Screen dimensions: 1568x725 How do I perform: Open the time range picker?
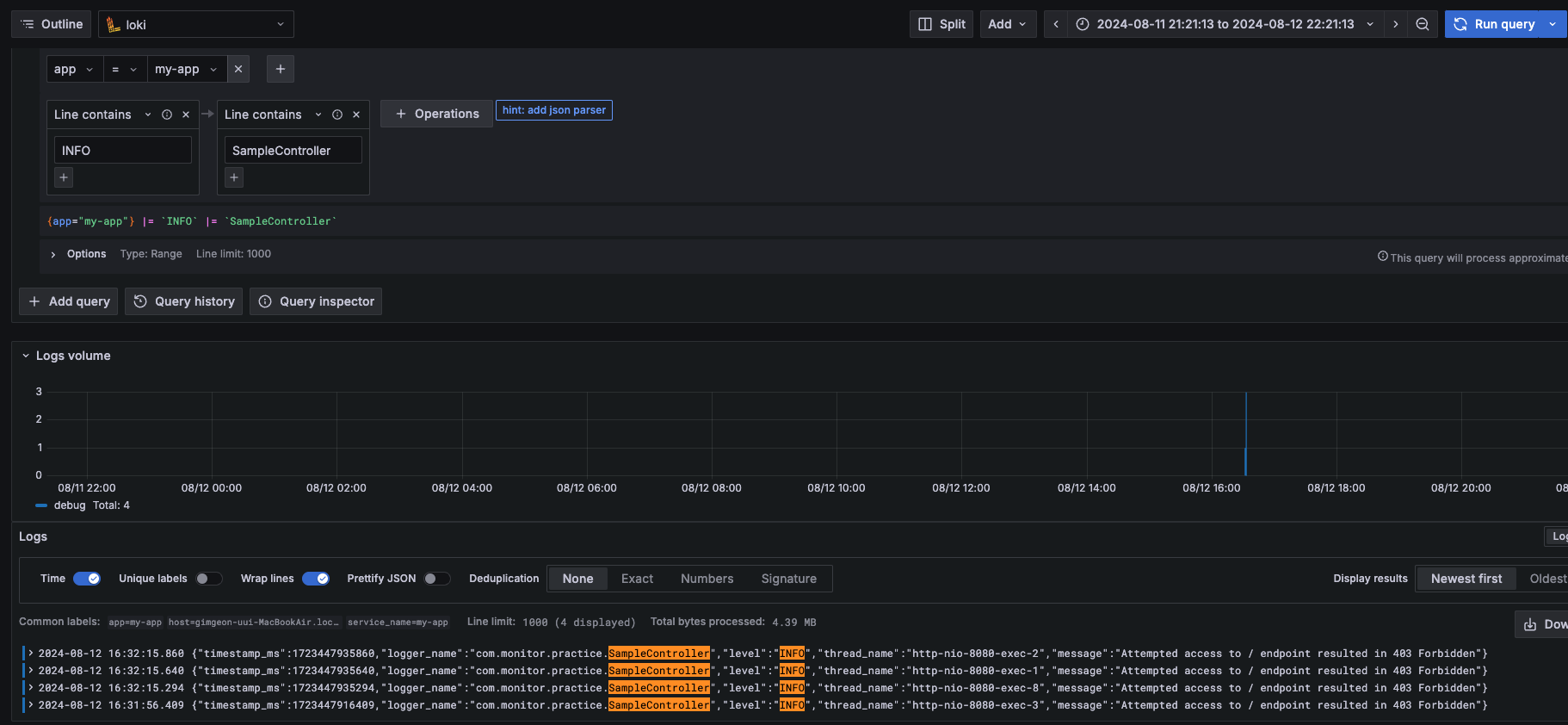pos(1225,24)
